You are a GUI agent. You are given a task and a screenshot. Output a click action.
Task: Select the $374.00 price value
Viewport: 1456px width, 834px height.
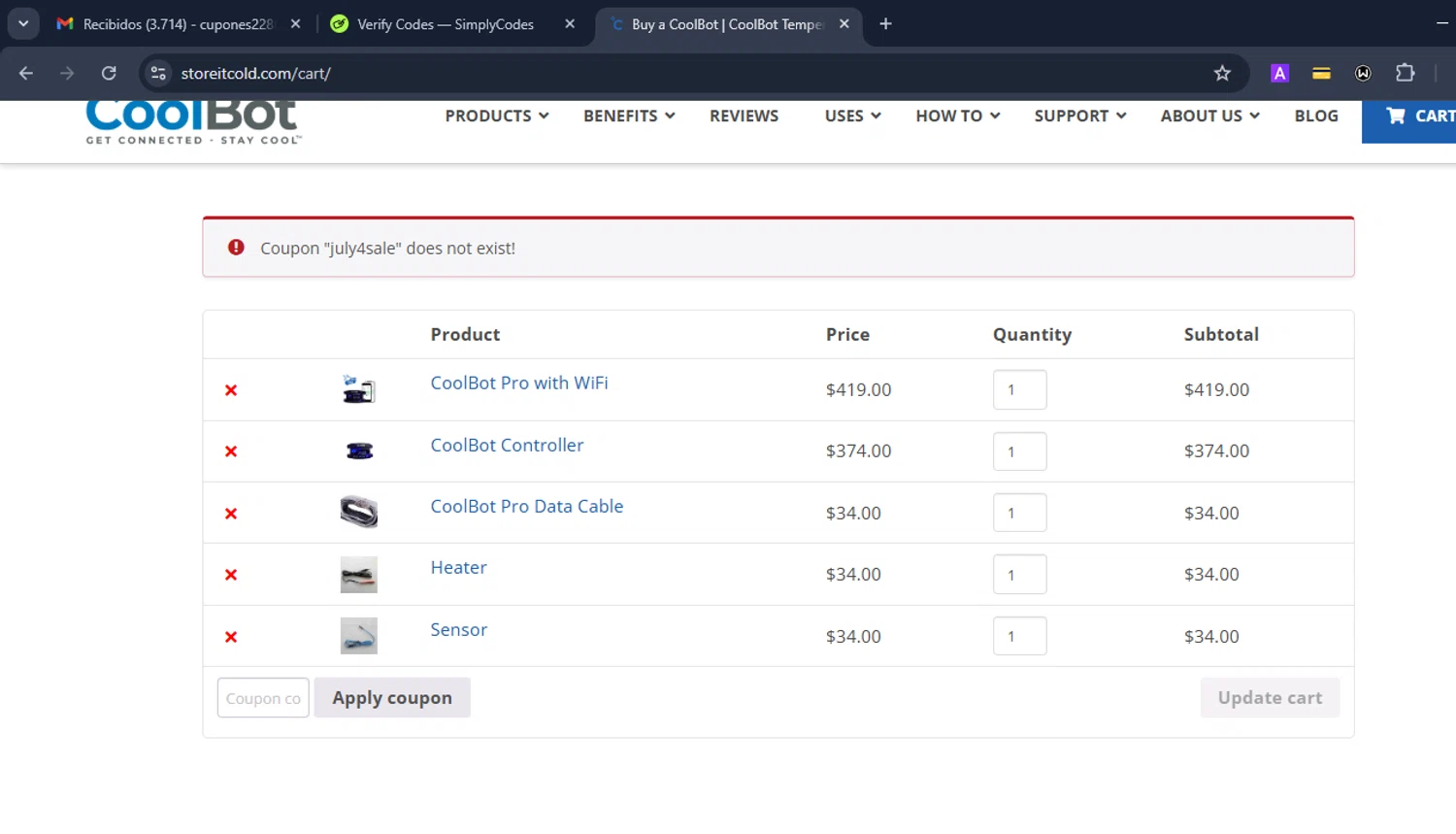[x=858, y=450]
